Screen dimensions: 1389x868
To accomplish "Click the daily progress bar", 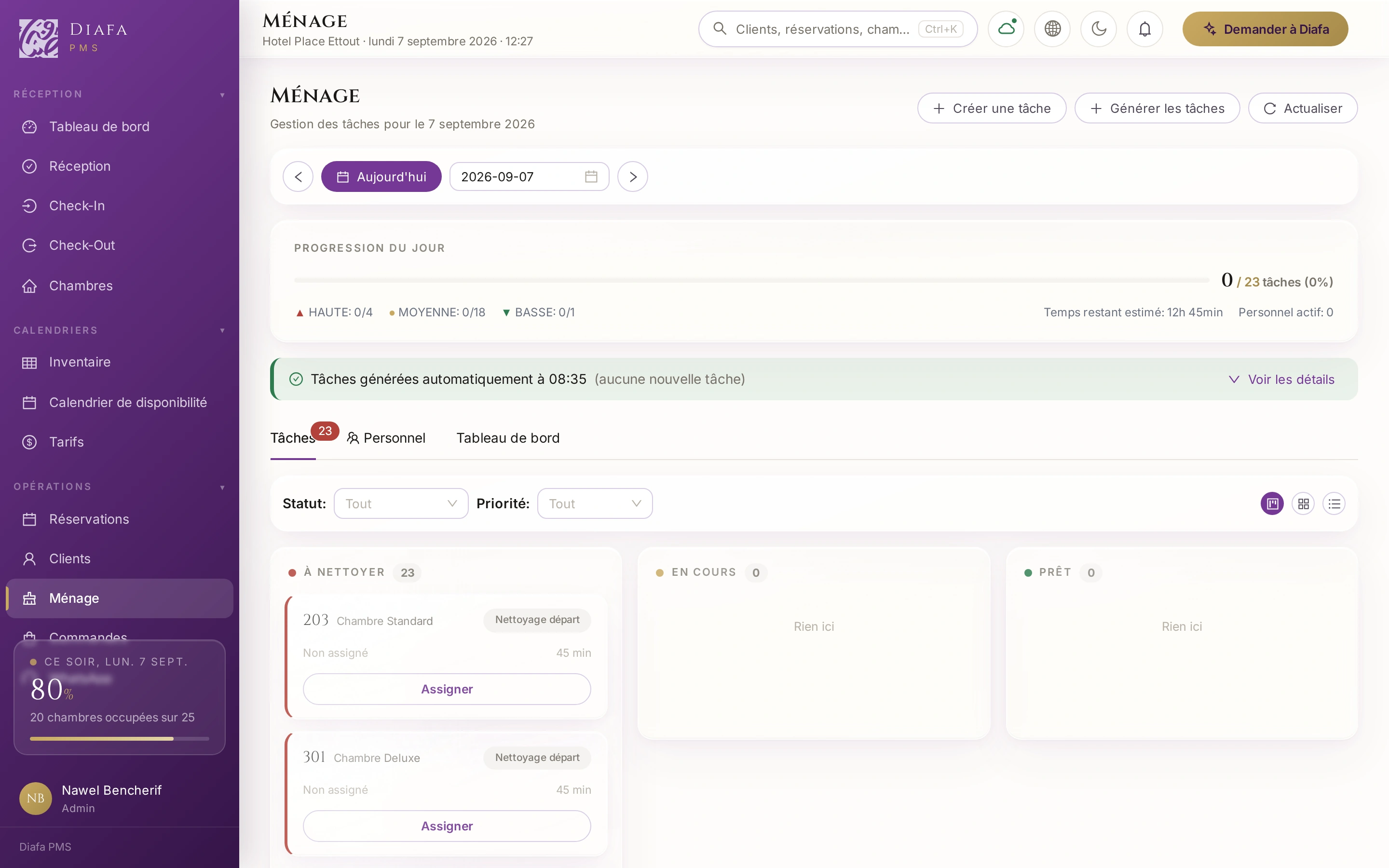I will [751, 280].
